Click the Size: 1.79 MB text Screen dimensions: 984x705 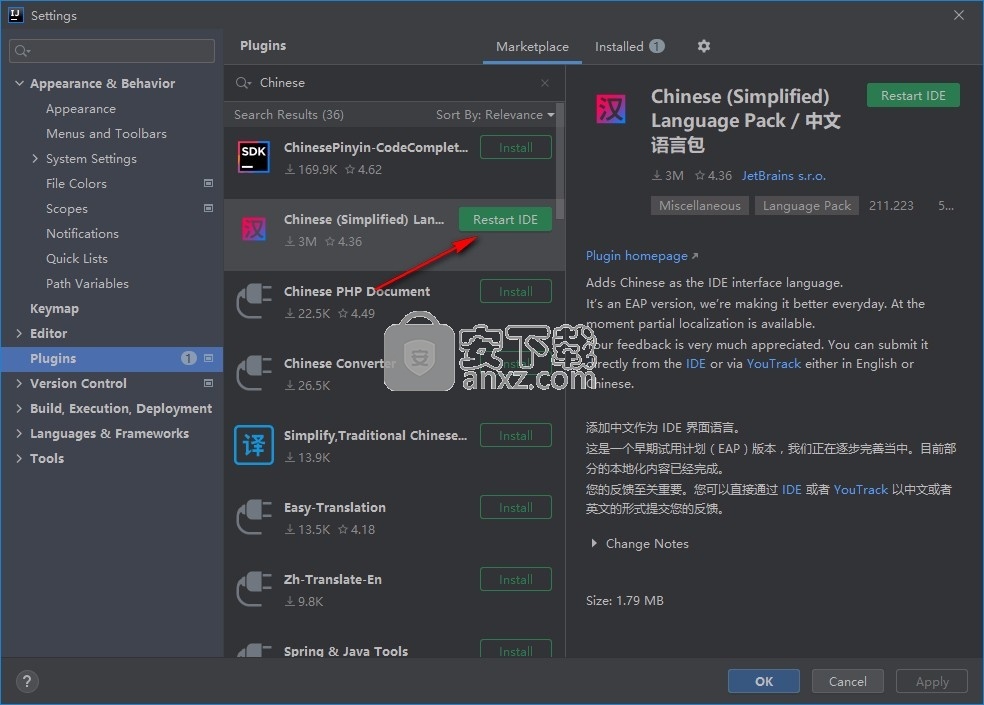pos(624,600)
